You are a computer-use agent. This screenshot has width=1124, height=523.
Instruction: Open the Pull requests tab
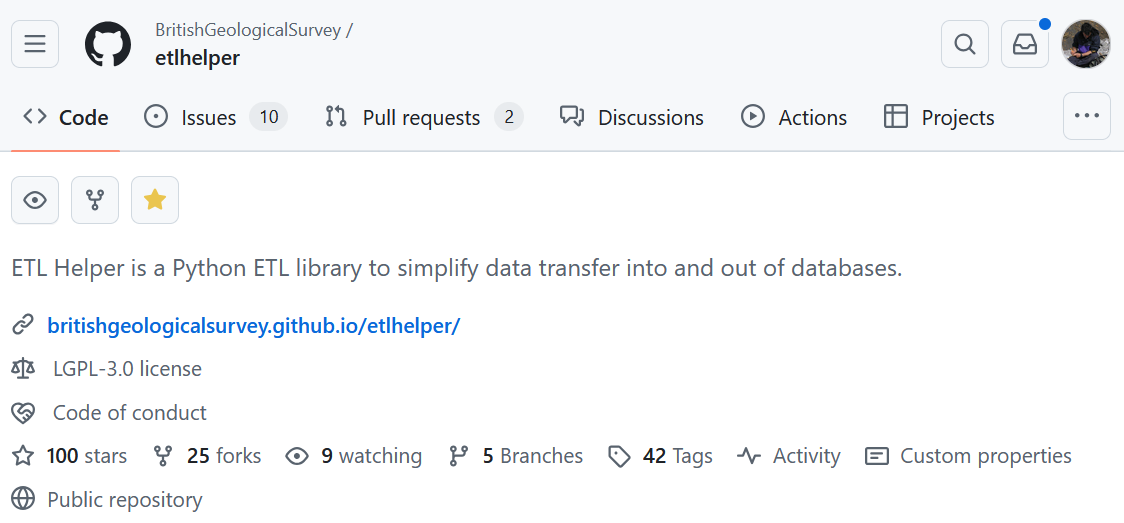coord(423,118)
